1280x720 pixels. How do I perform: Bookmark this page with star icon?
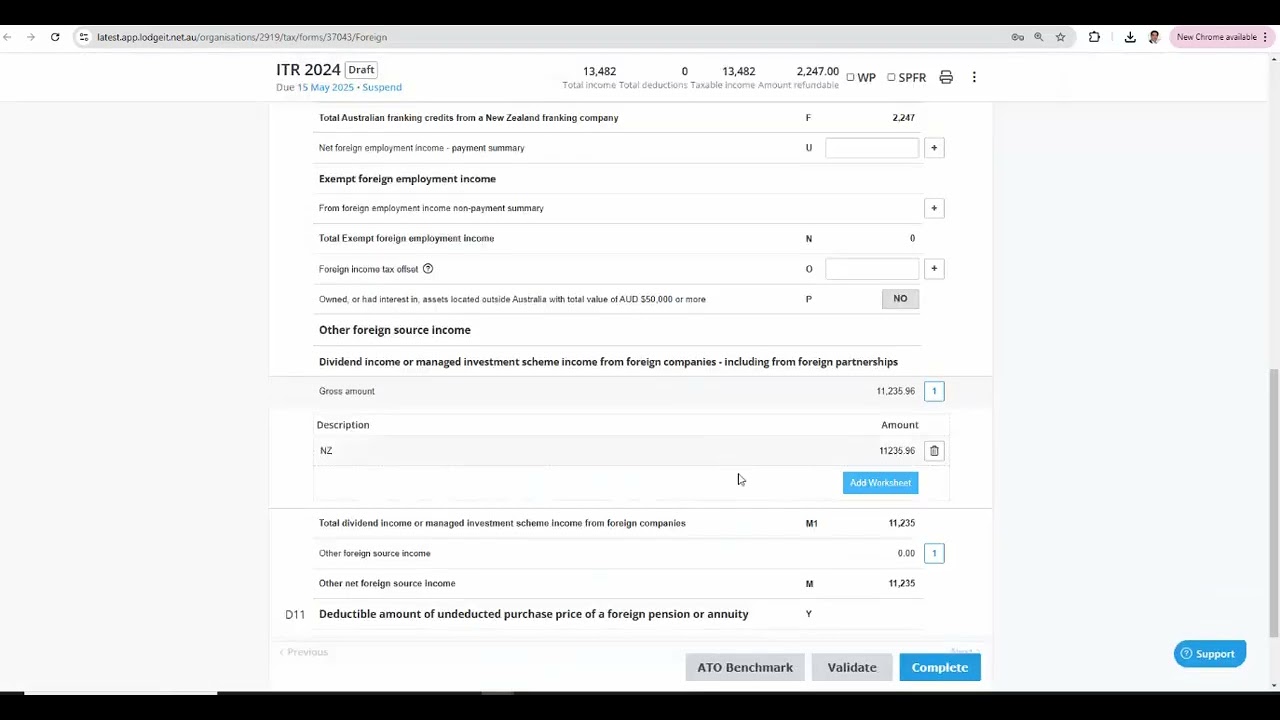pos(1060,37)
